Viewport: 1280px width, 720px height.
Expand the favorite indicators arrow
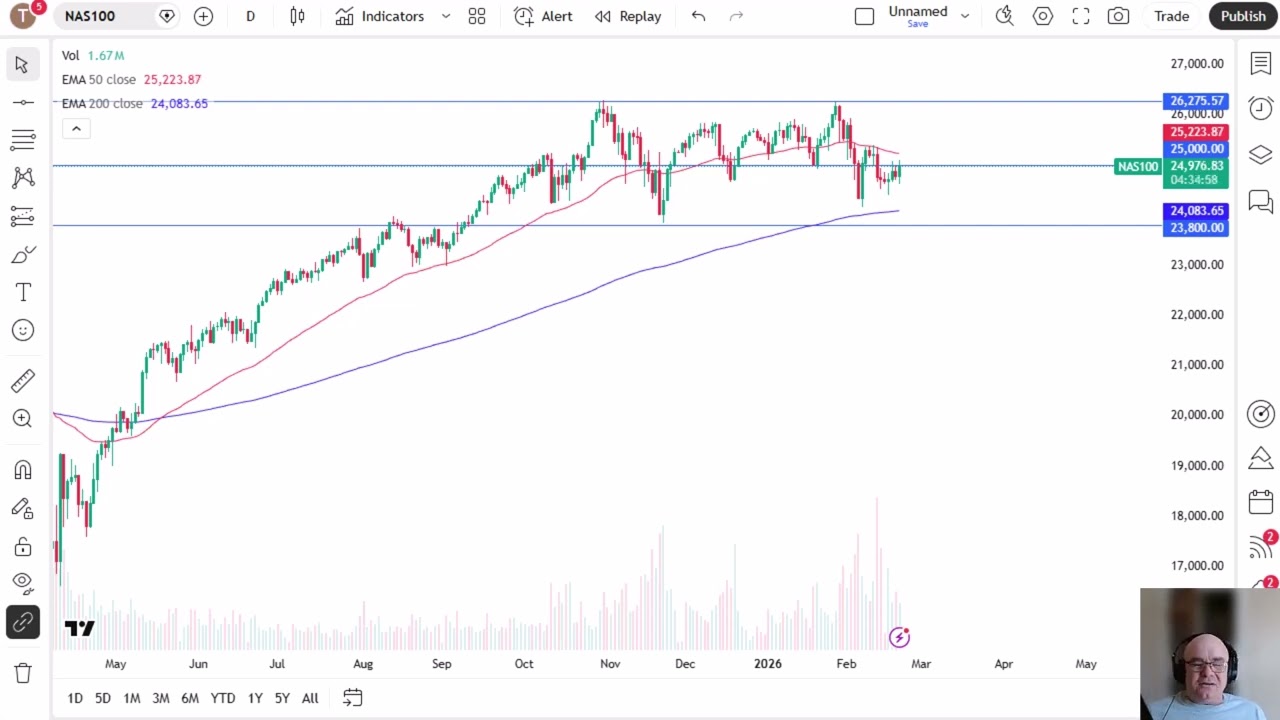445,16
